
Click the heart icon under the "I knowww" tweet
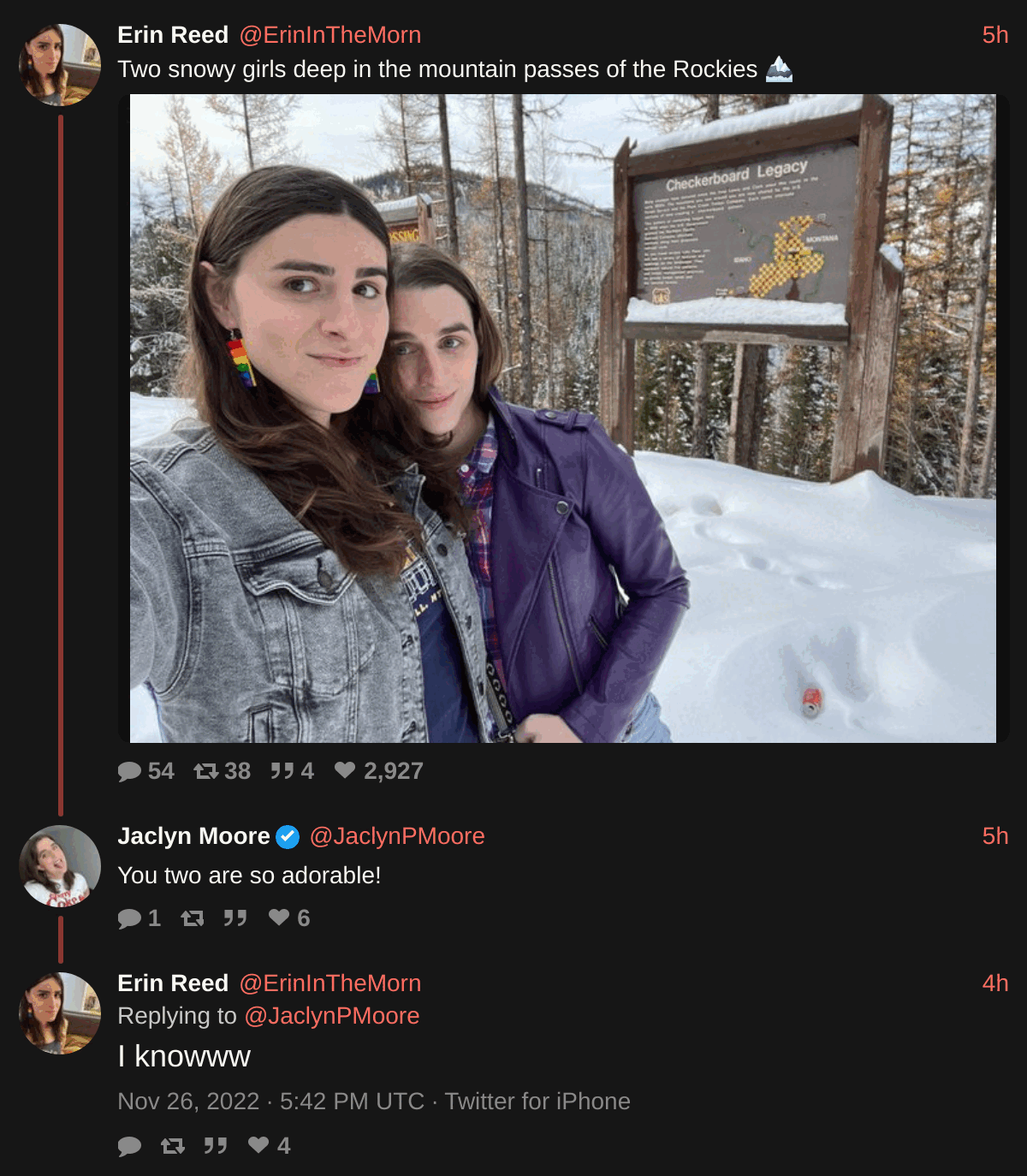pos(258,1145)
